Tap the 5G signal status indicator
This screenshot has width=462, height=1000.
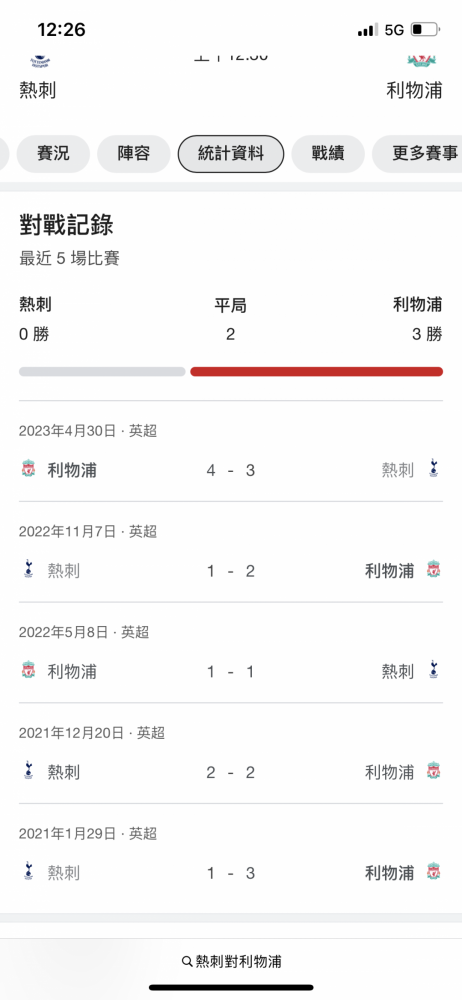click(x=394, y=30)
